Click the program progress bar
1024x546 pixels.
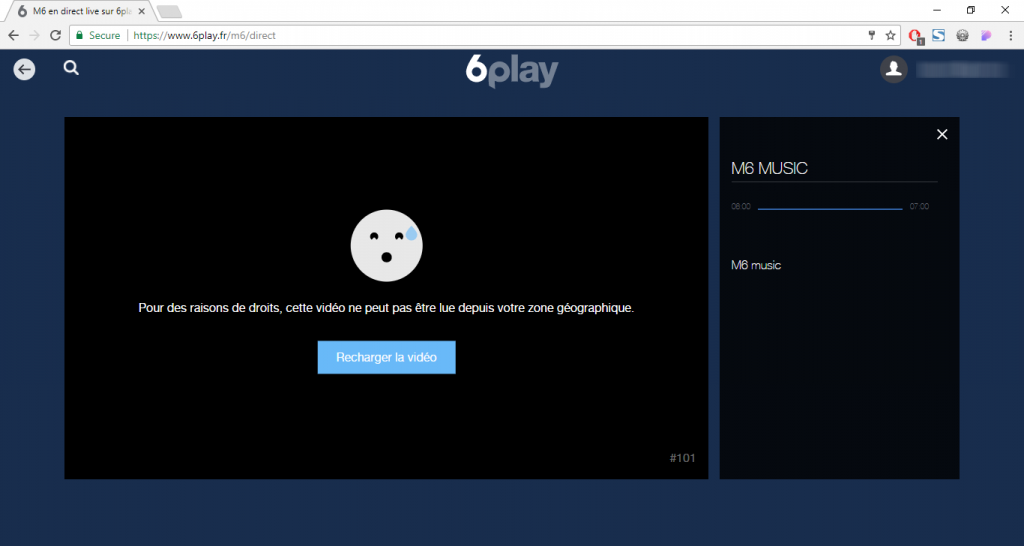click(830, 208)
